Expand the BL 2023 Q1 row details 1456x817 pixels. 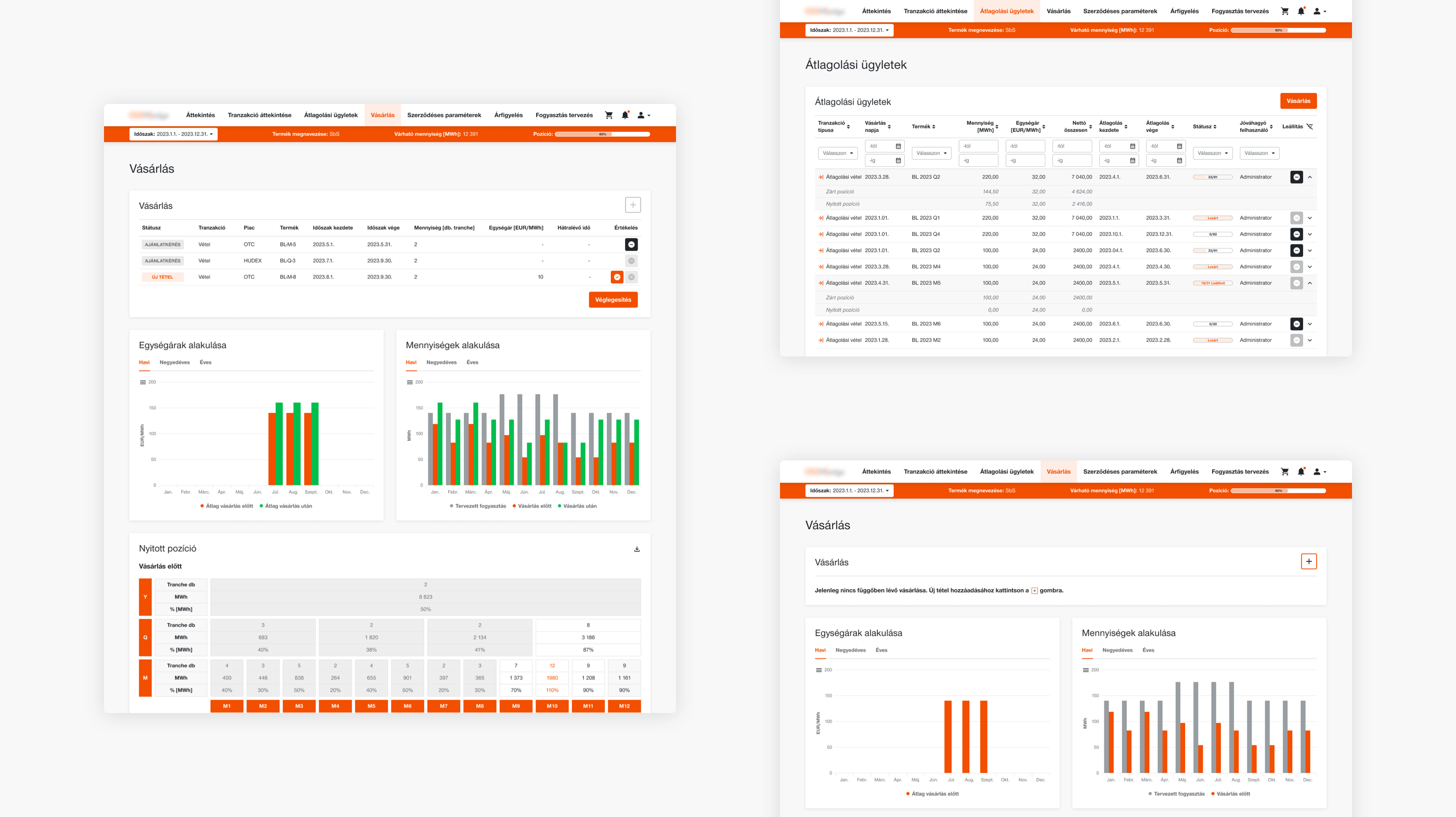1309,218
